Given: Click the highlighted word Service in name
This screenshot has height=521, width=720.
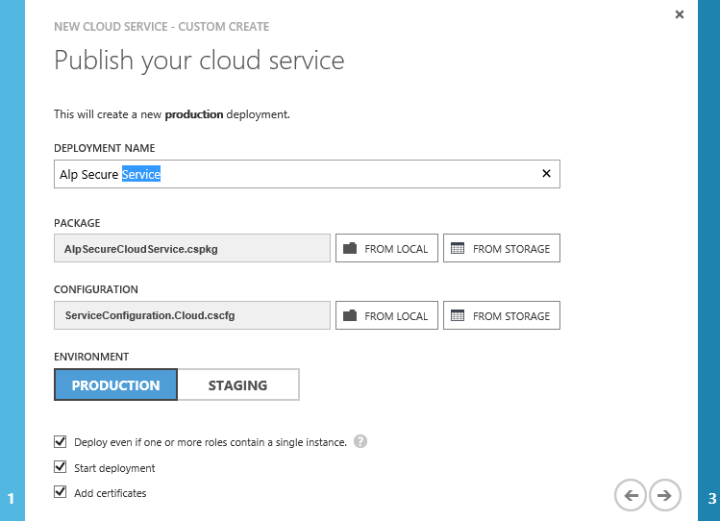Looking at the screenshot, I should tap(141, 175).
